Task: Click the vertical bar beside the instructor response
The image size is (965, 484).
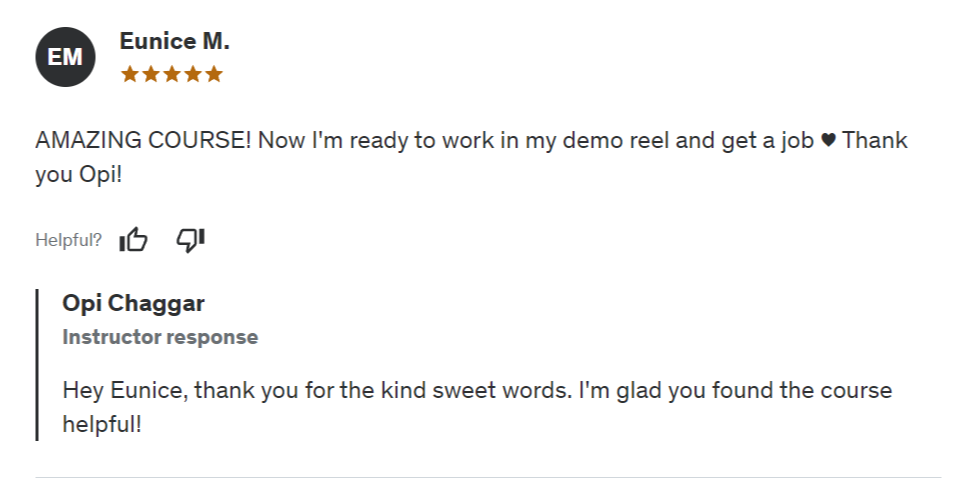Action: pyautogui.click(x=37, y=364)
